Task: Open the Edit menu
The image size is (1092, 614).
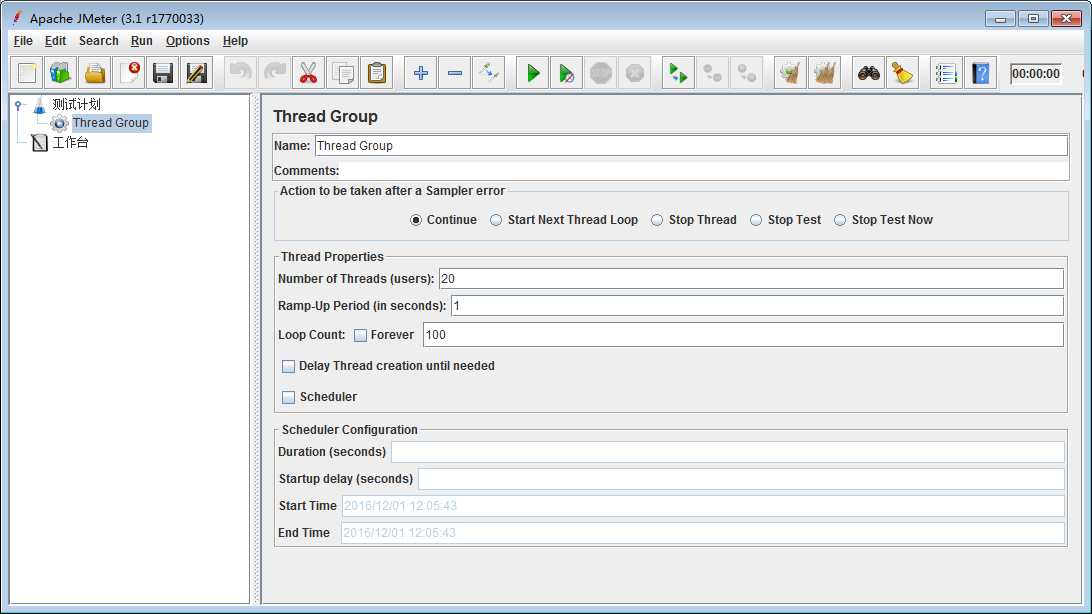Action: [x=56, y=41]
